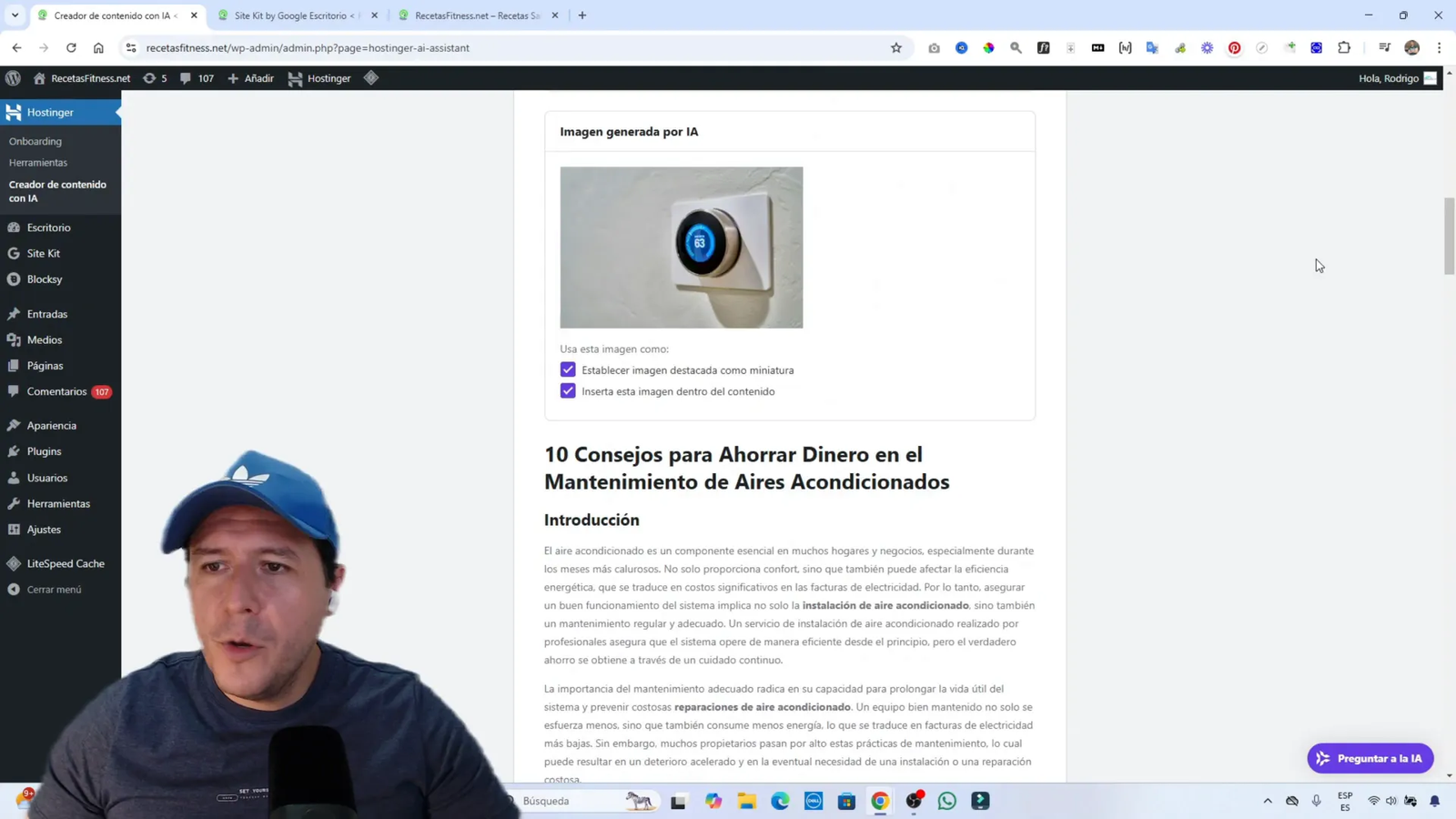Disable Inserta esta imagen dentro del contenido

point(568,390)
